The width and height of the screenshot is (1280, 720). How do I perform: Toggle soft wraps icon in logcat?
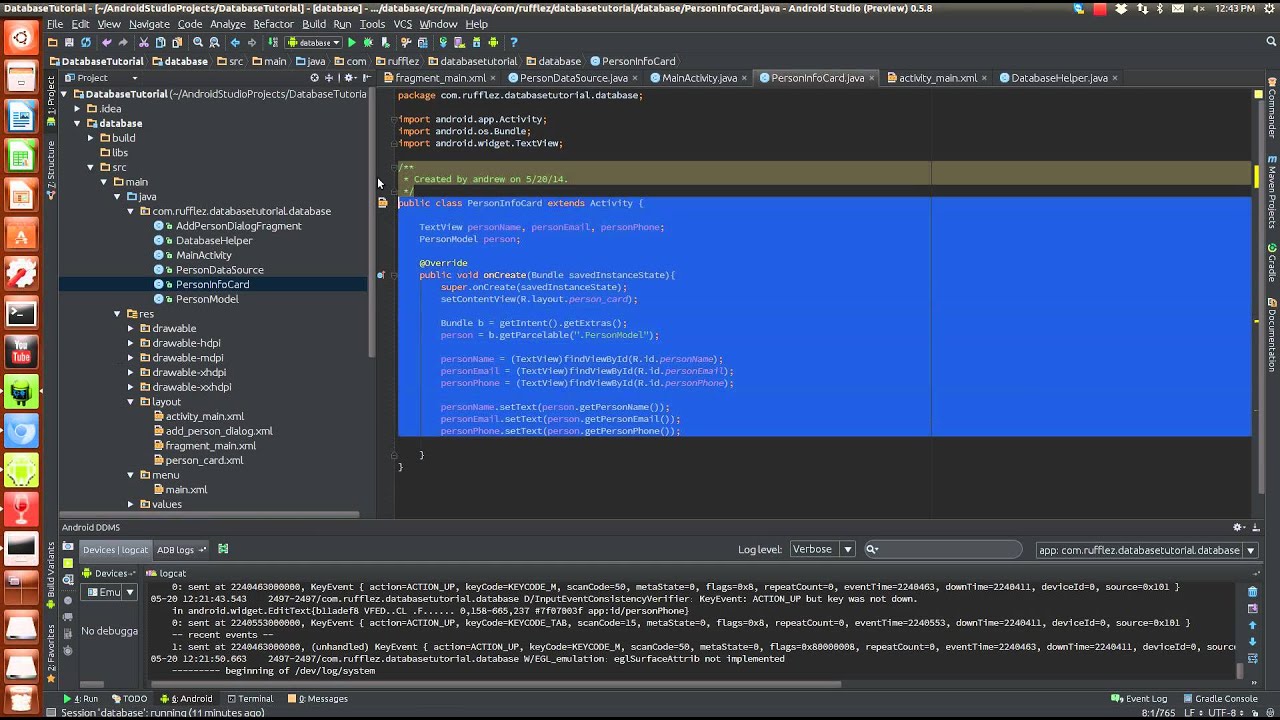(1252, 658)
